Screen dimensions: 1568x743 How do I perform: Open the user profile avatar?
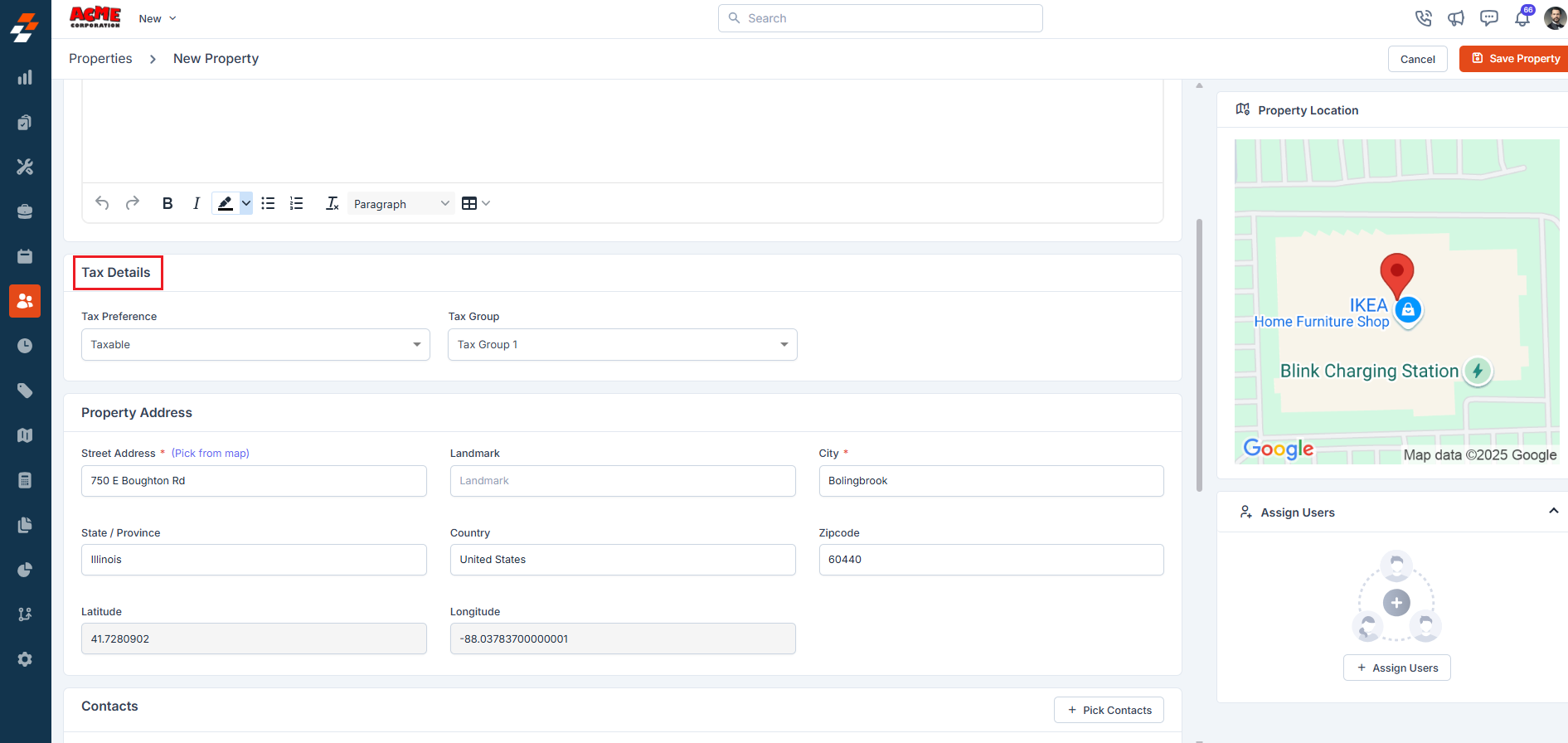[x=1556, y=18]
